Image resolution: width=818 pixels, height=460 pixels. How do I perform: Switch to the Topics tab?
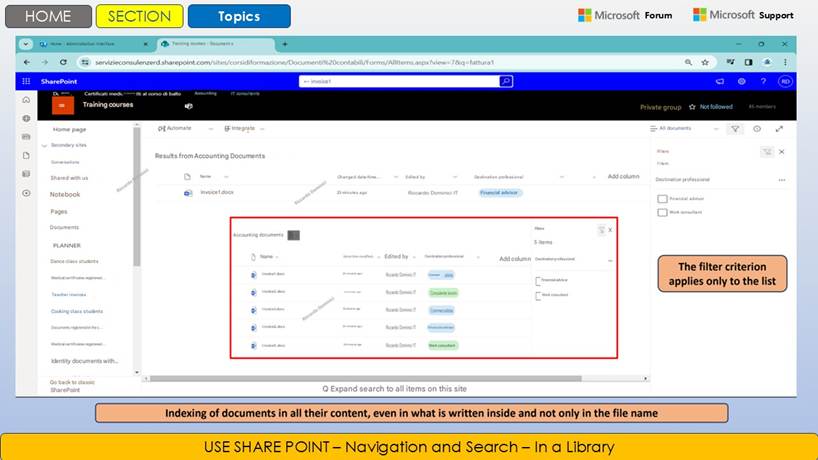tap(239, 16)
